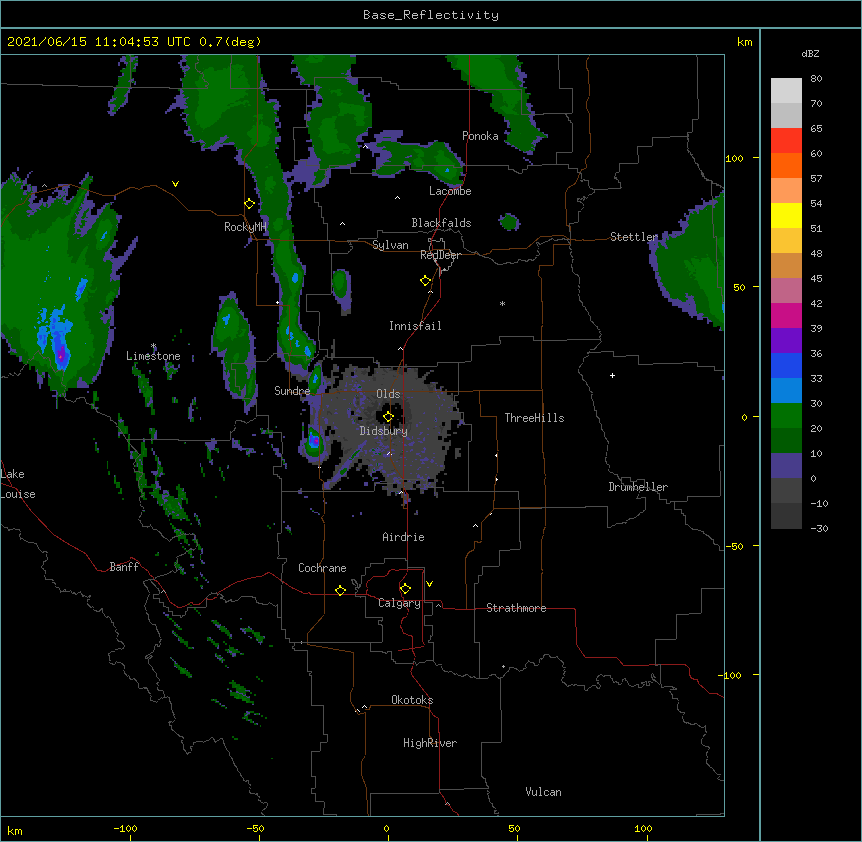Viewport: 862px width, 842px height.
Task: Click the Limestone label
Action: [x=153, y=356]
